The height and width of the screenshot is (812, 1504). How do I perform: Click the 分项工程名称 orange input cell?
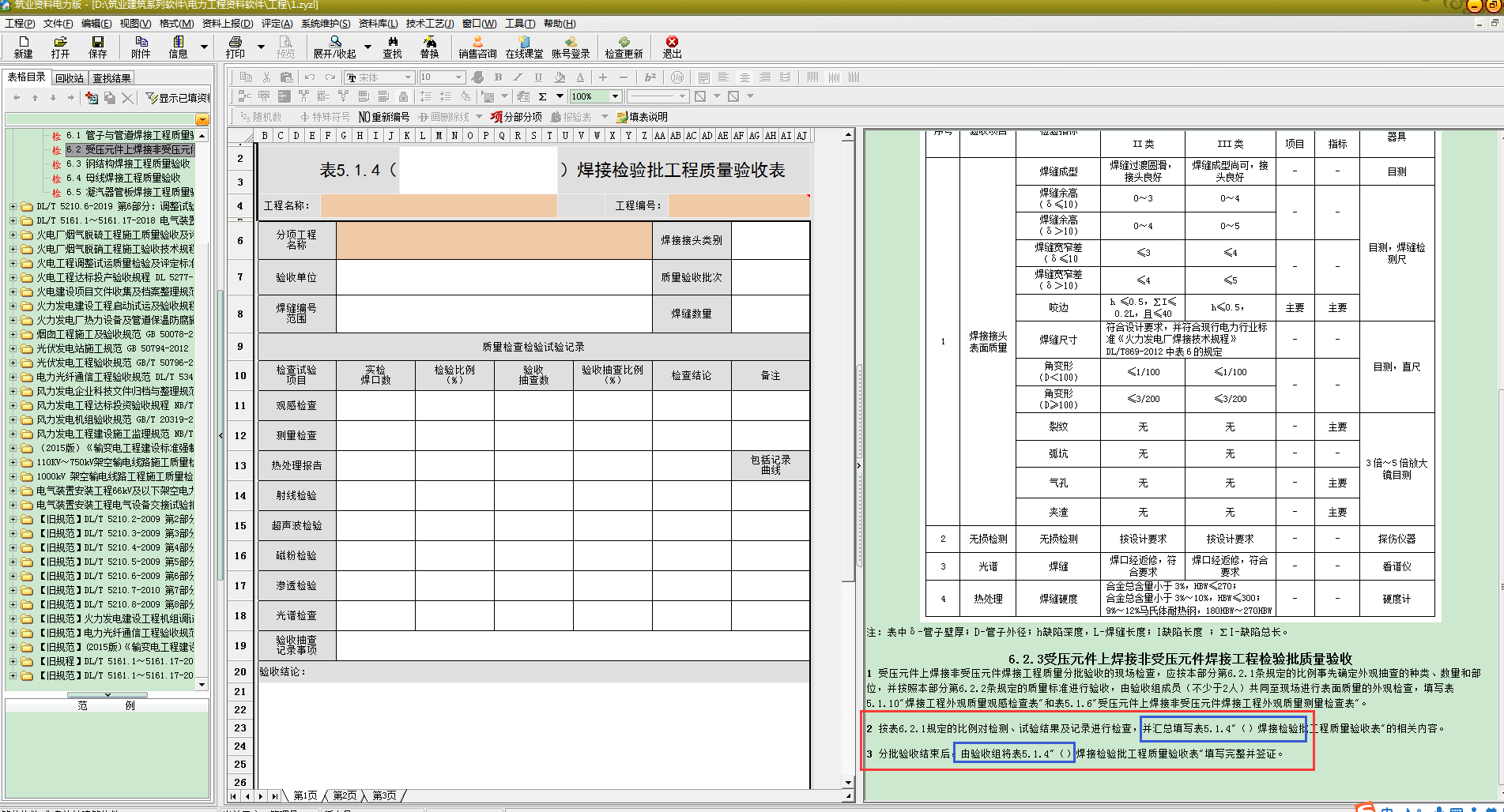click(x=494, y=240)
